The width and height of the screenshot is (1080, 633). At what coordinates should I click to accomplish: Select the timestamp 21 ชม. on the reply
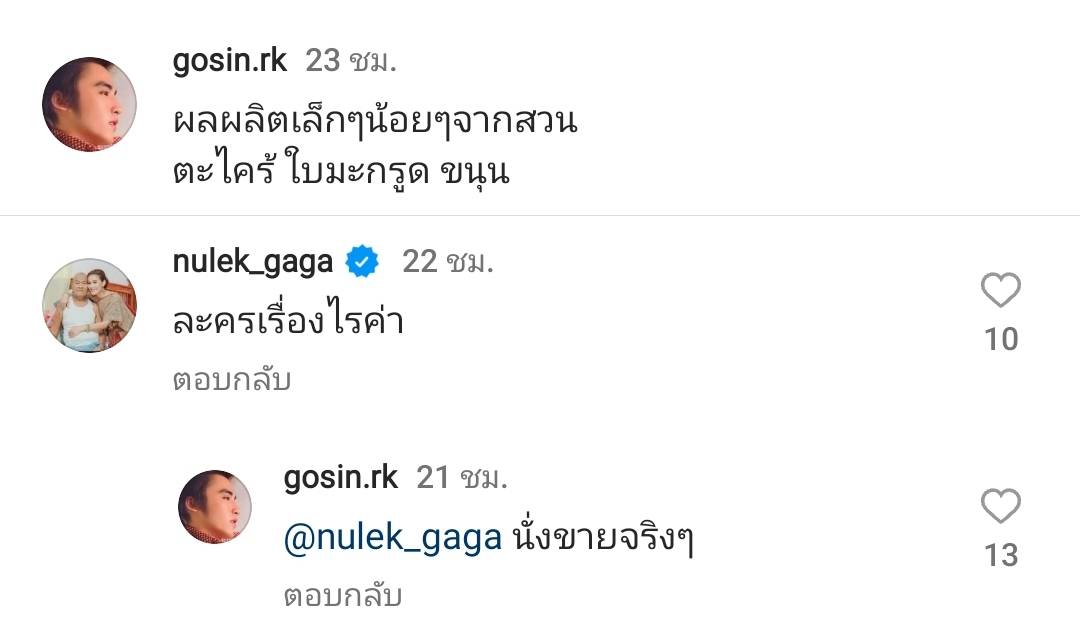pos(465,478)
